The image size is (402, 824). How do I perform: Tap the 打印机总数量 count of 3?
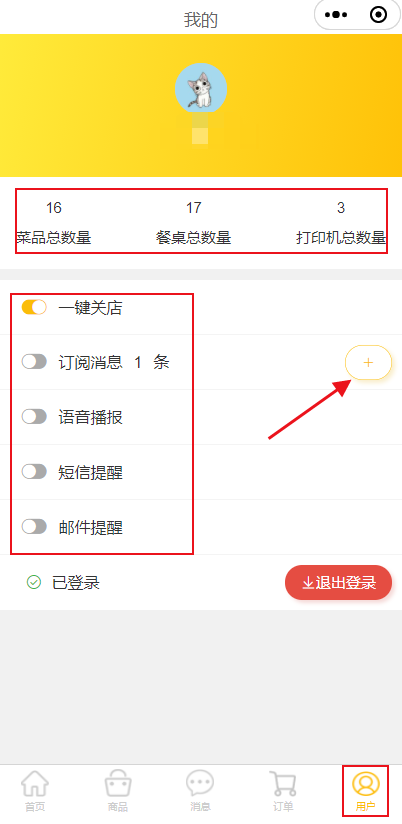tap(341, 208)
